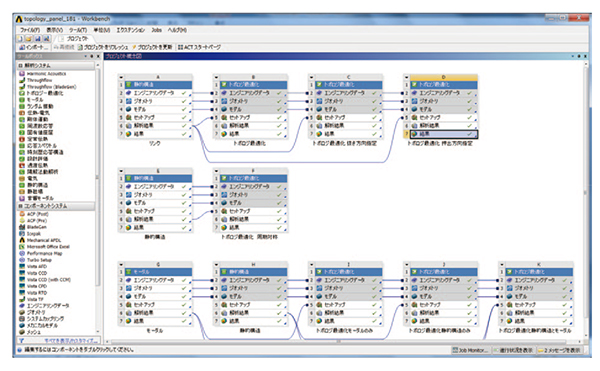Open the system A dropdown arrow
The width and height of the screenshot is (600, 371).
click(121, 77)
